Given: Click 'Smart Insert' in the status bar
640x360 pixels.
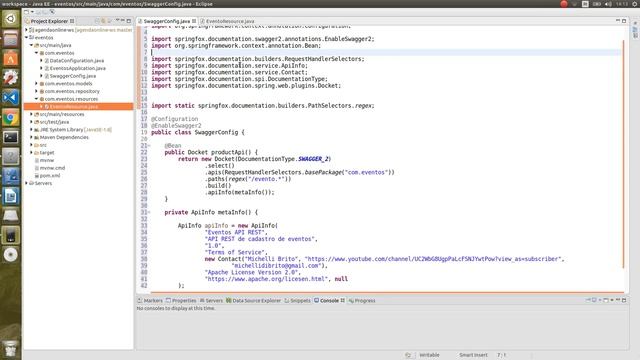Looking at the screenshot, I should coord(473,355).
